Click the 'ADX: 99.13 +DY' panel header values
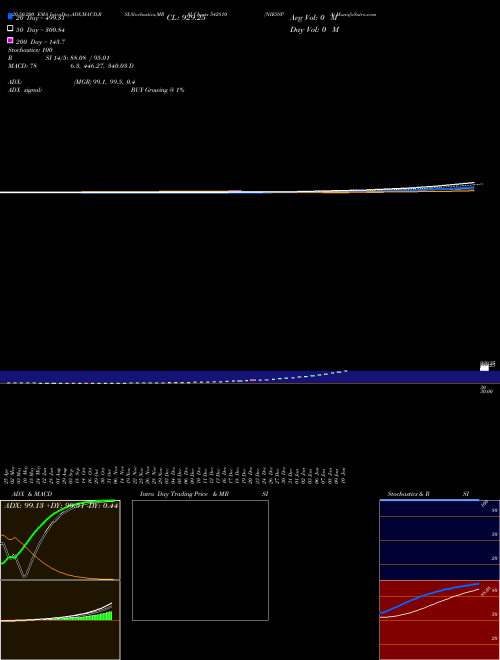 pos(61,506)
